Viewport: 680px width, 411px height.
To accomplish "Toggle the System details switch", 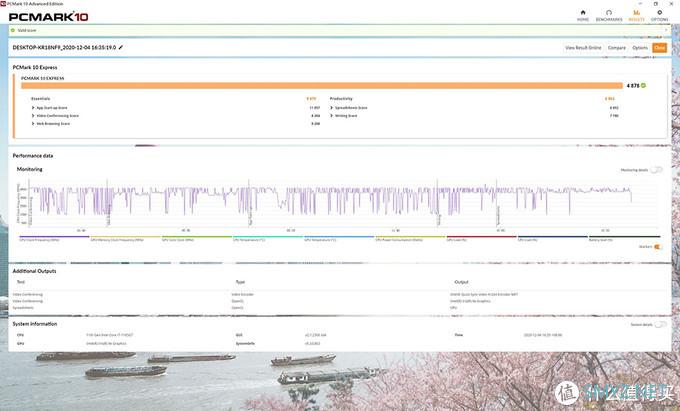I will pyautogui.click(x=660, y=324).
